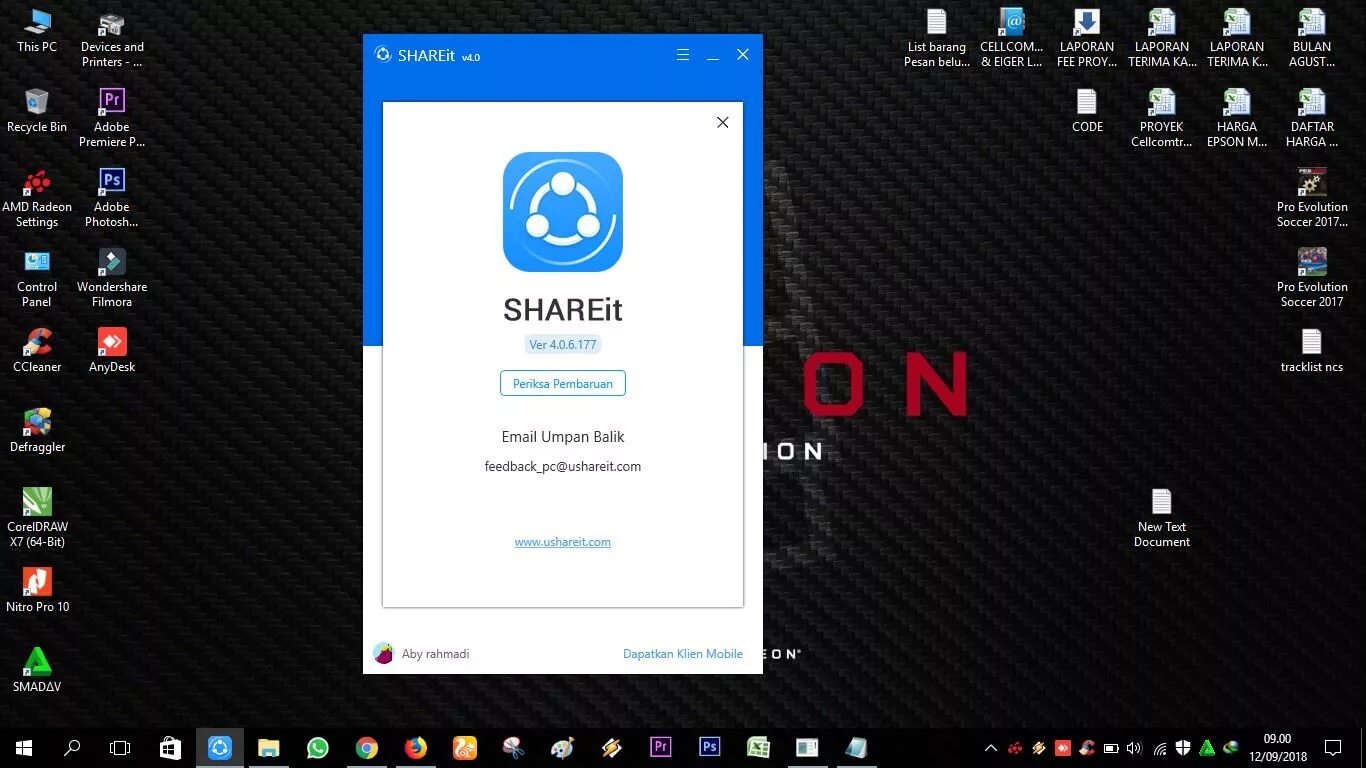
Task: Select CorelDRAW X7 desktop icon
Action: [37, 519]
